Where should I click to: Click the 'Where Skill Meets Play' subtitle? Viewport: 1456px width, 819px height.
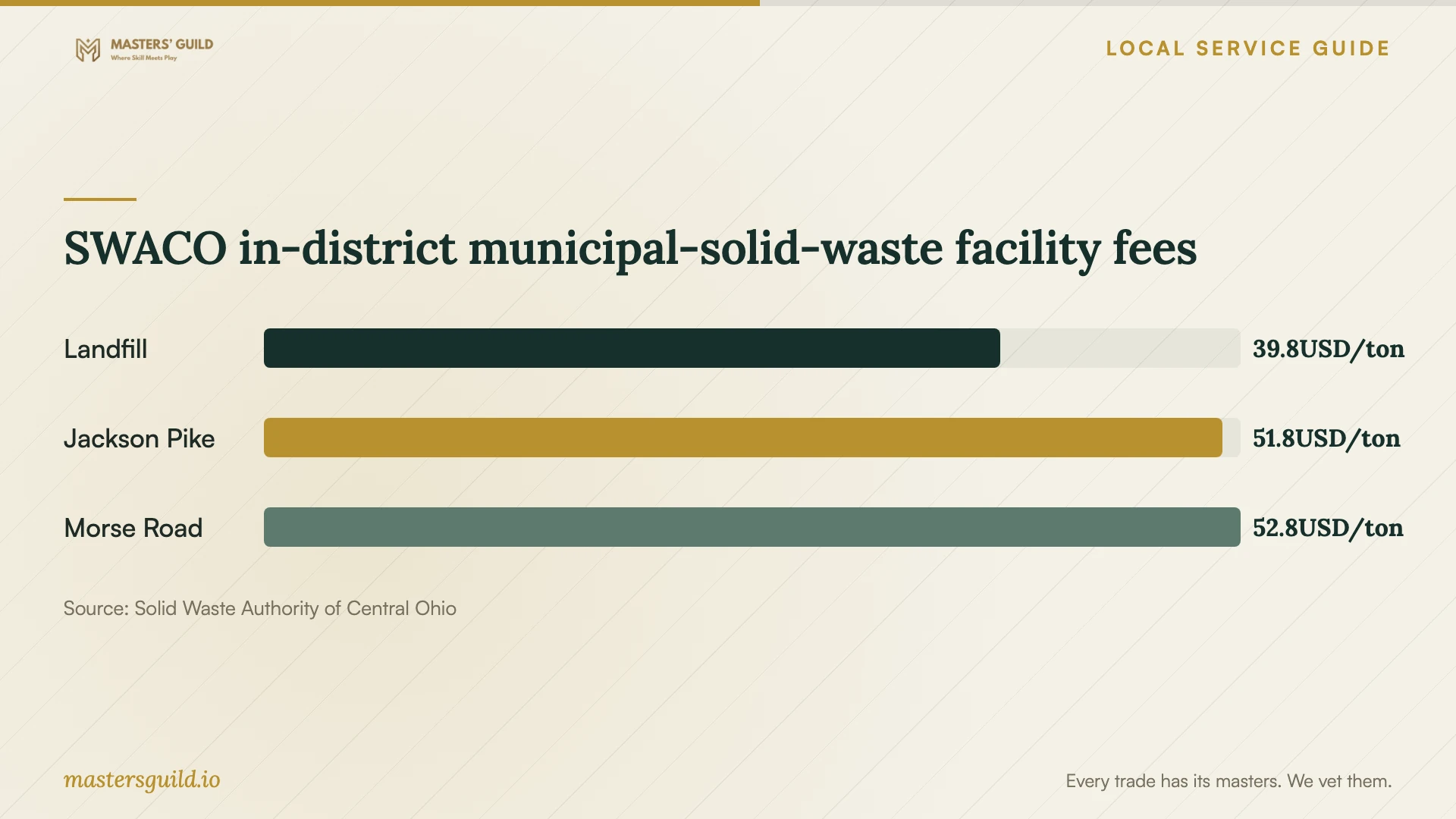click(x=144, y=58)
